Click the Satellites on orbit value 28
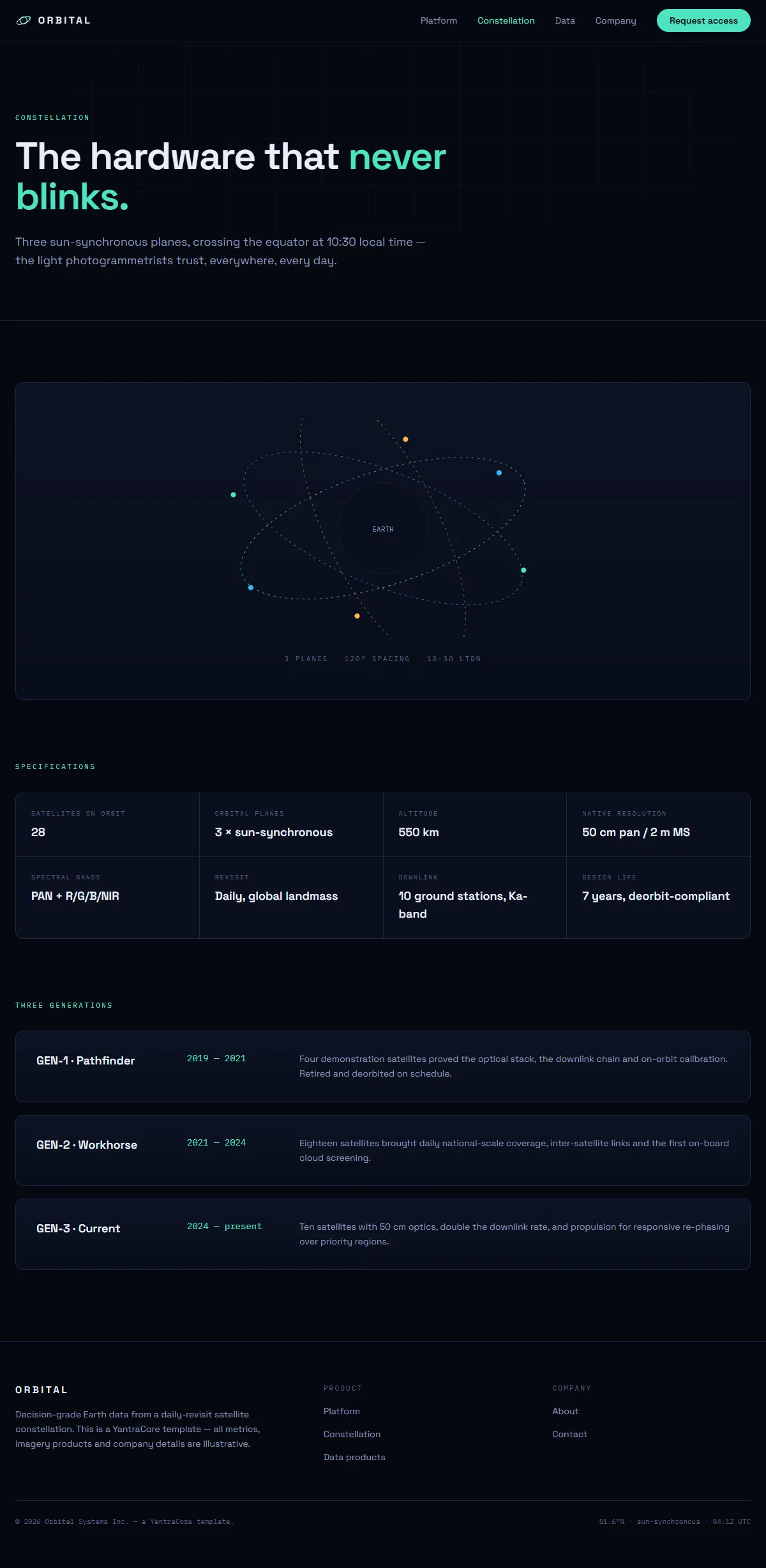The height and width of the screenshot is (1568, 766). (38, 832)
